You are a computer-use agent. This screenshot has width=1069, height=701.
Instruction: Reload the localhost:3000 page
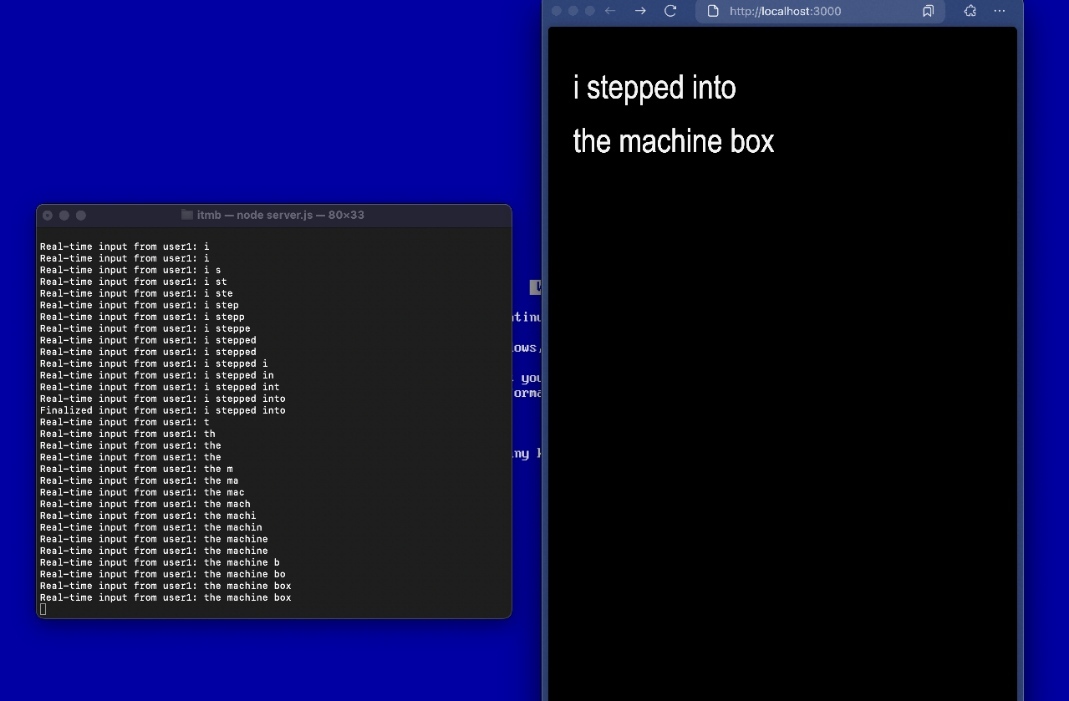click(670, 11)
